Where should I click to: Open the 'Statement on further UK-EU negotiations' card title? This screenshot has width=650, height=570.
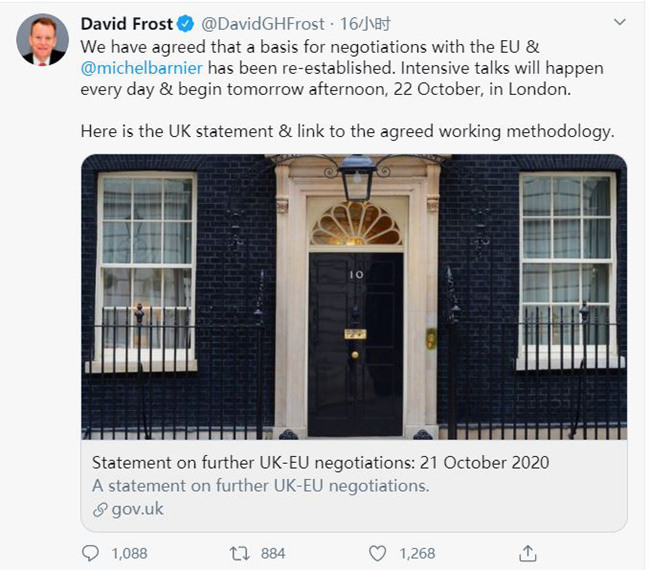(x=320, y=463)
